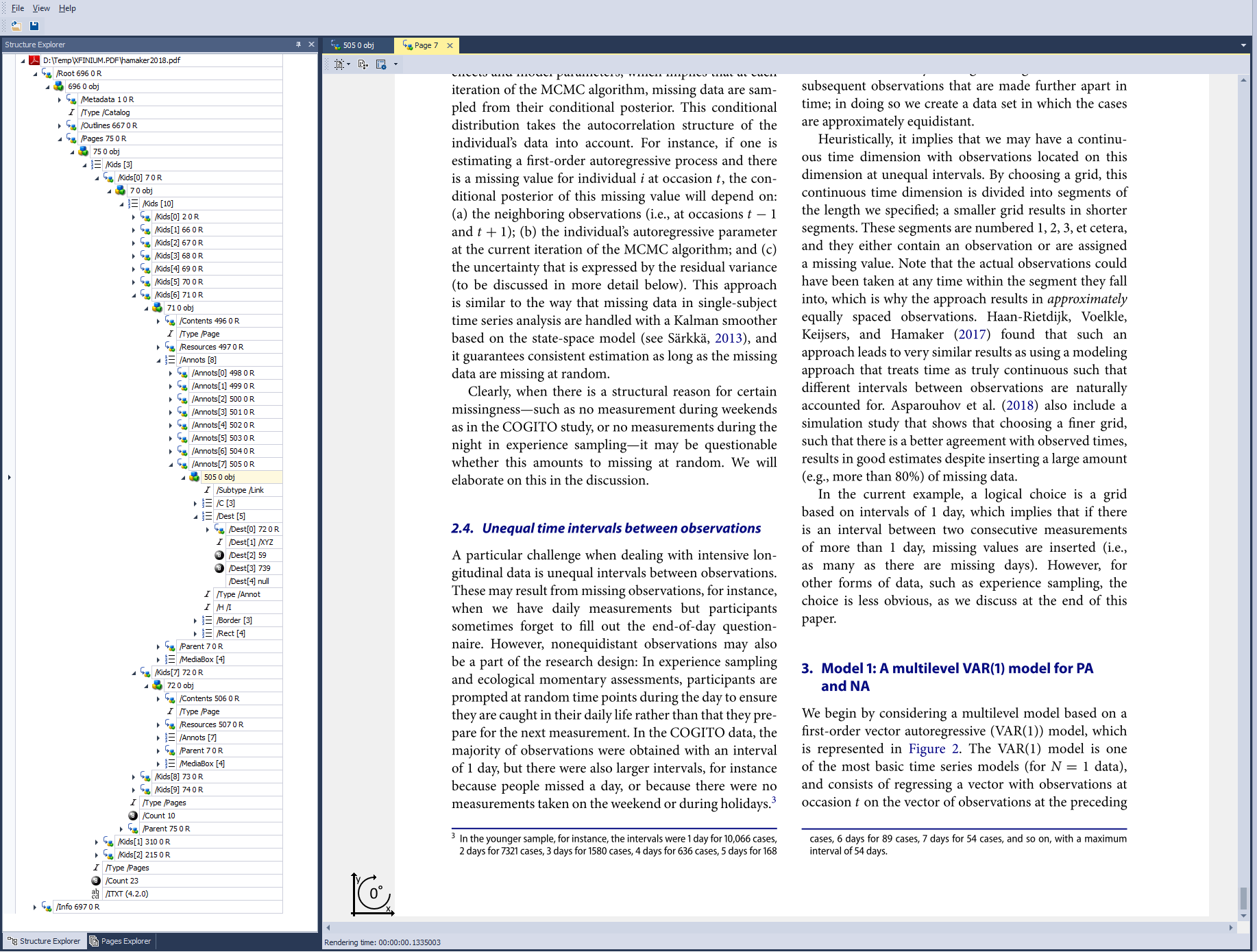Pin the Structure Explorer panel
This screenshot has width=1257, height=952.
298,45
